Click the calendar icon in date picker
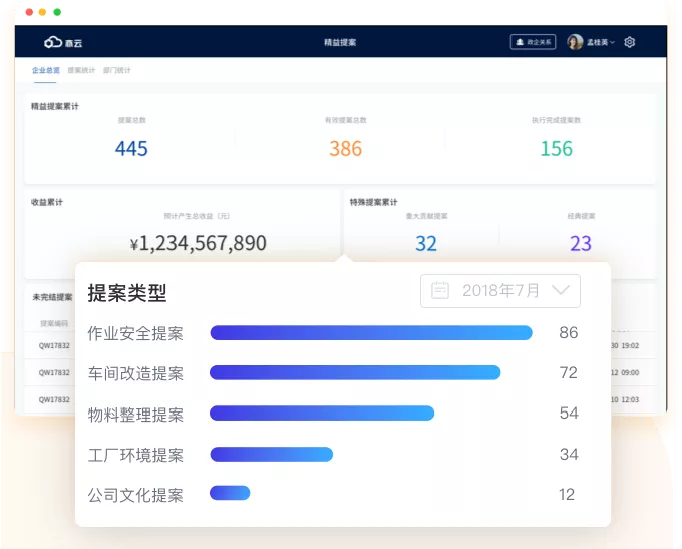682x549 pixels. click(439, 290)
